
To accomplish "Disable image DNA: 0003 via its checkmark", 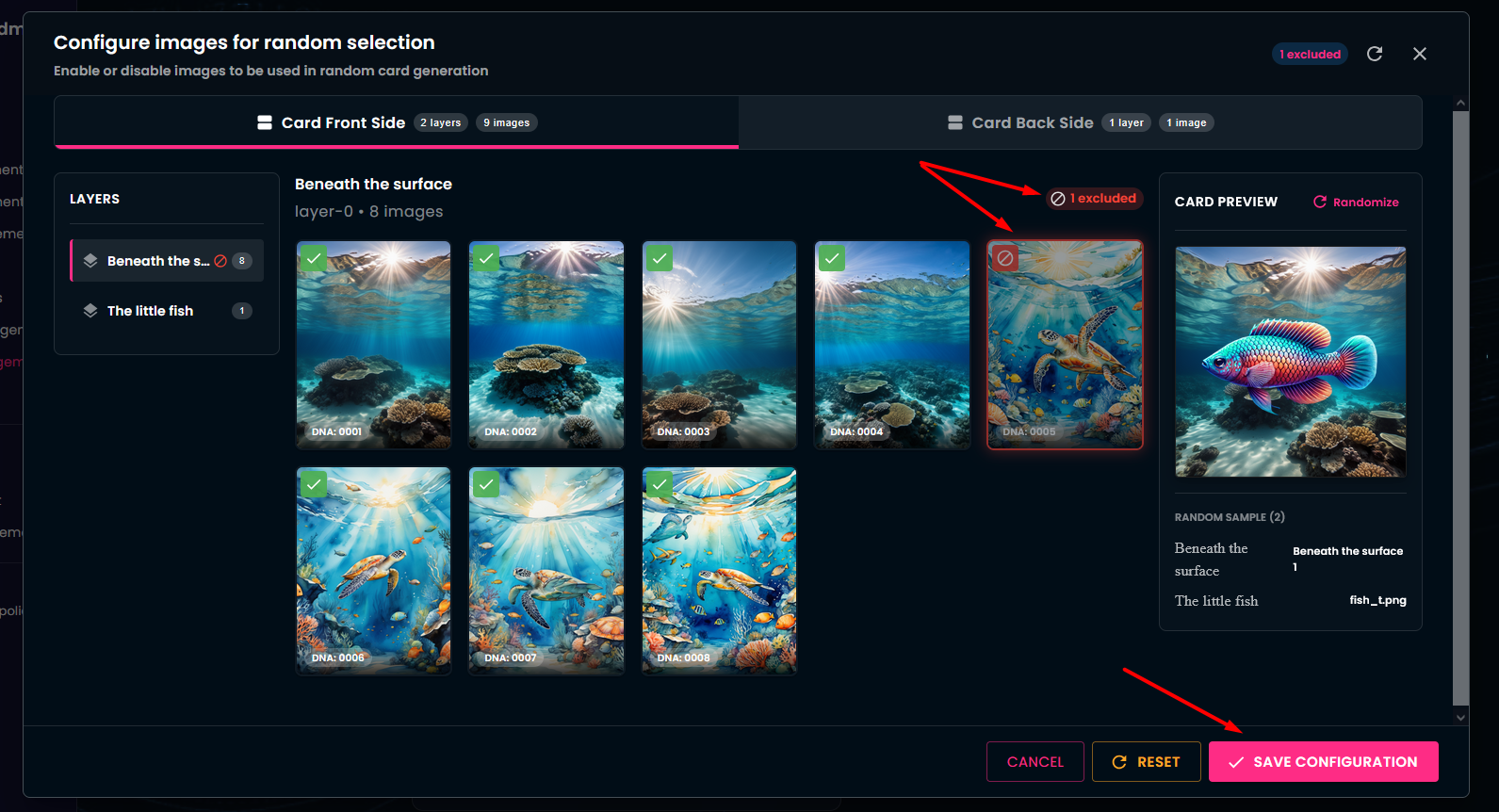I will coord(660,258).
